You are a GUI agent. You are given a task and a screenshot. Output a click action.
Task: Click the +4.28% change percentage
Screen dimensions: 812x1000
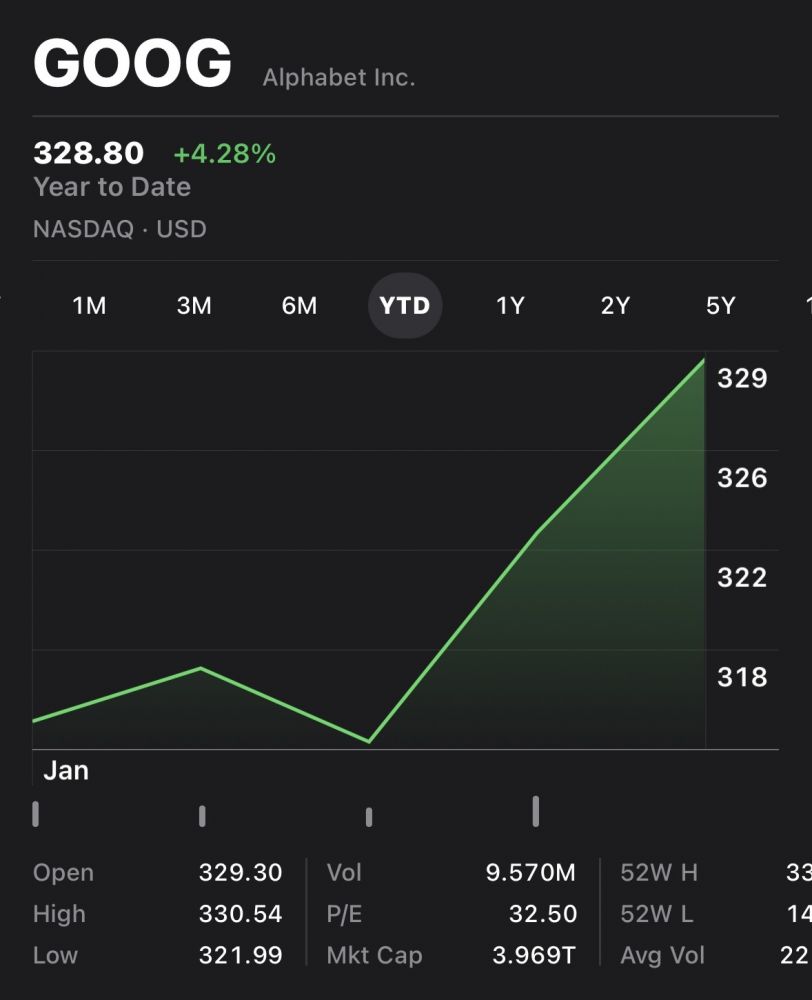(224, 154)
